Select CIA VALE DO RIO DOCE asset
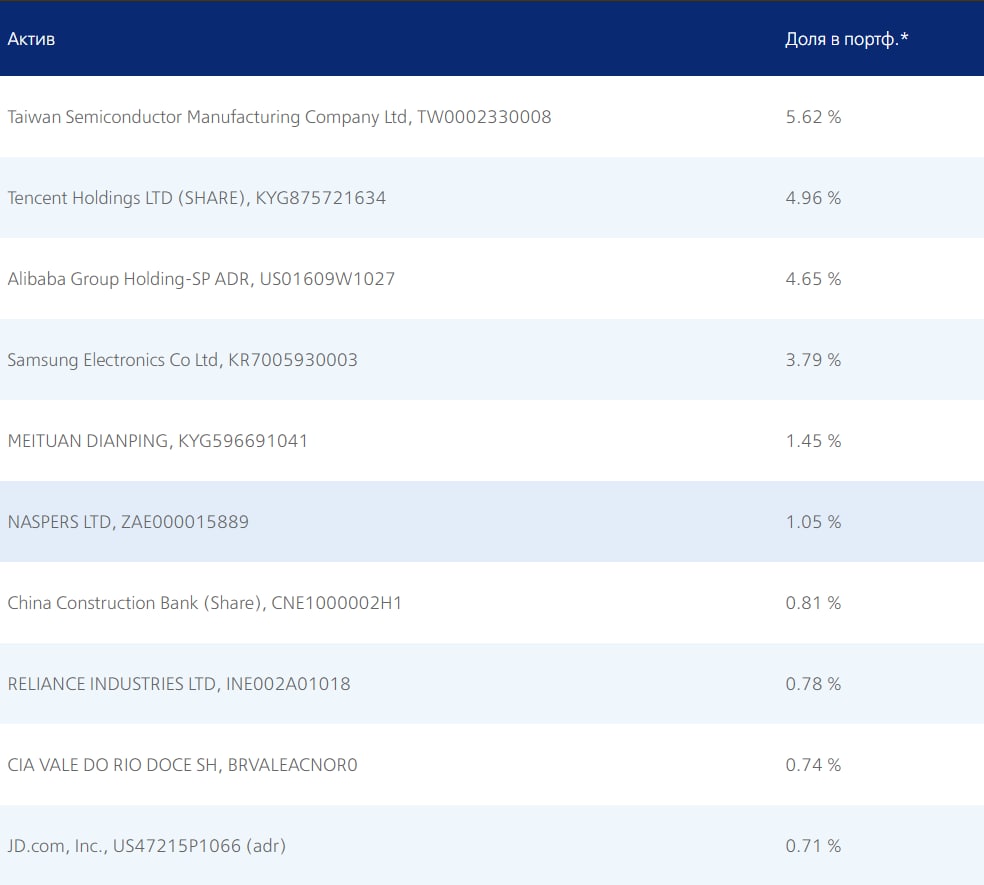This screenshot has width=984, height=885. (x=183, y=764)
